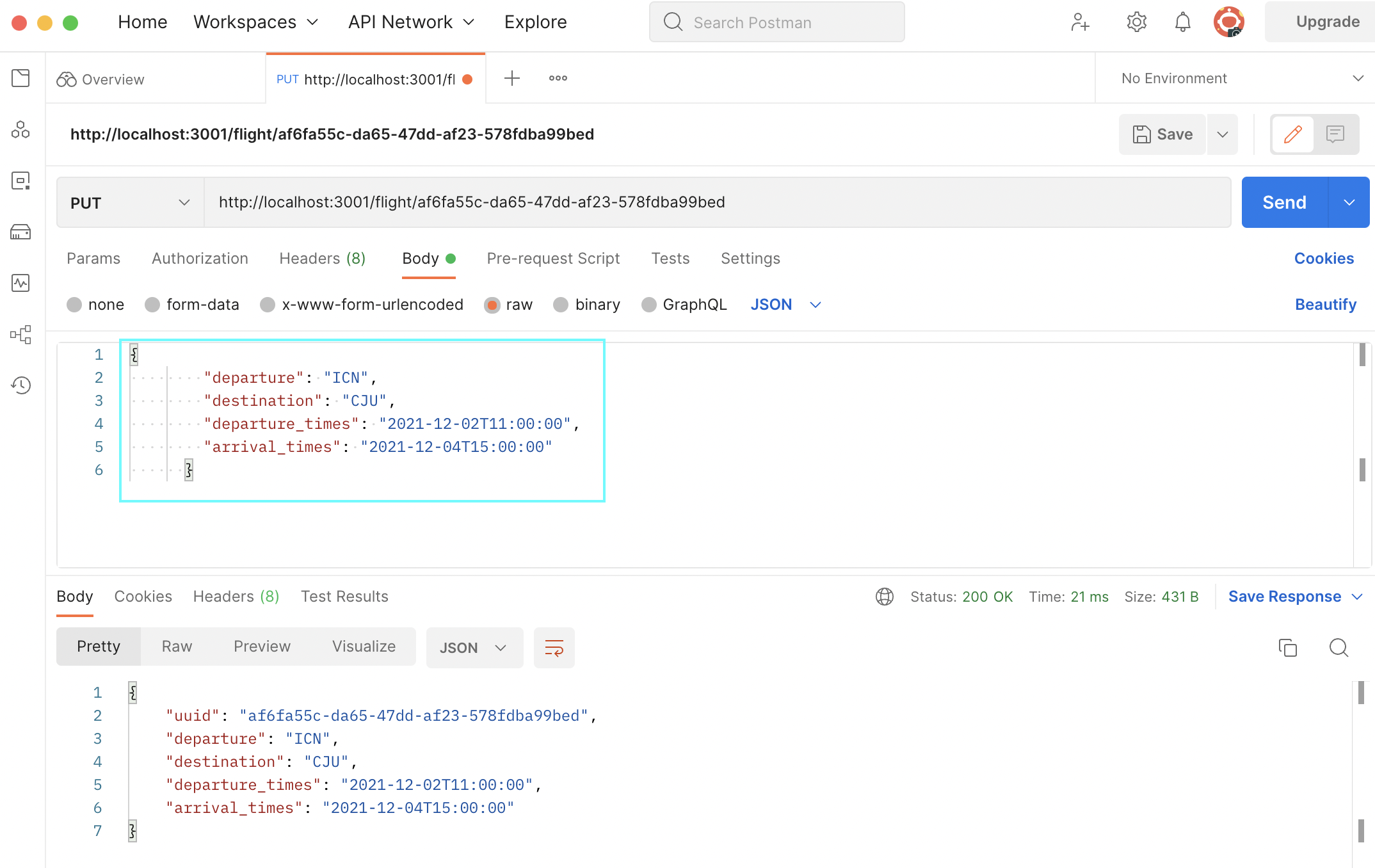Choose the none body option
This screenshot has height=868, width=1375.
click(74, 305)
